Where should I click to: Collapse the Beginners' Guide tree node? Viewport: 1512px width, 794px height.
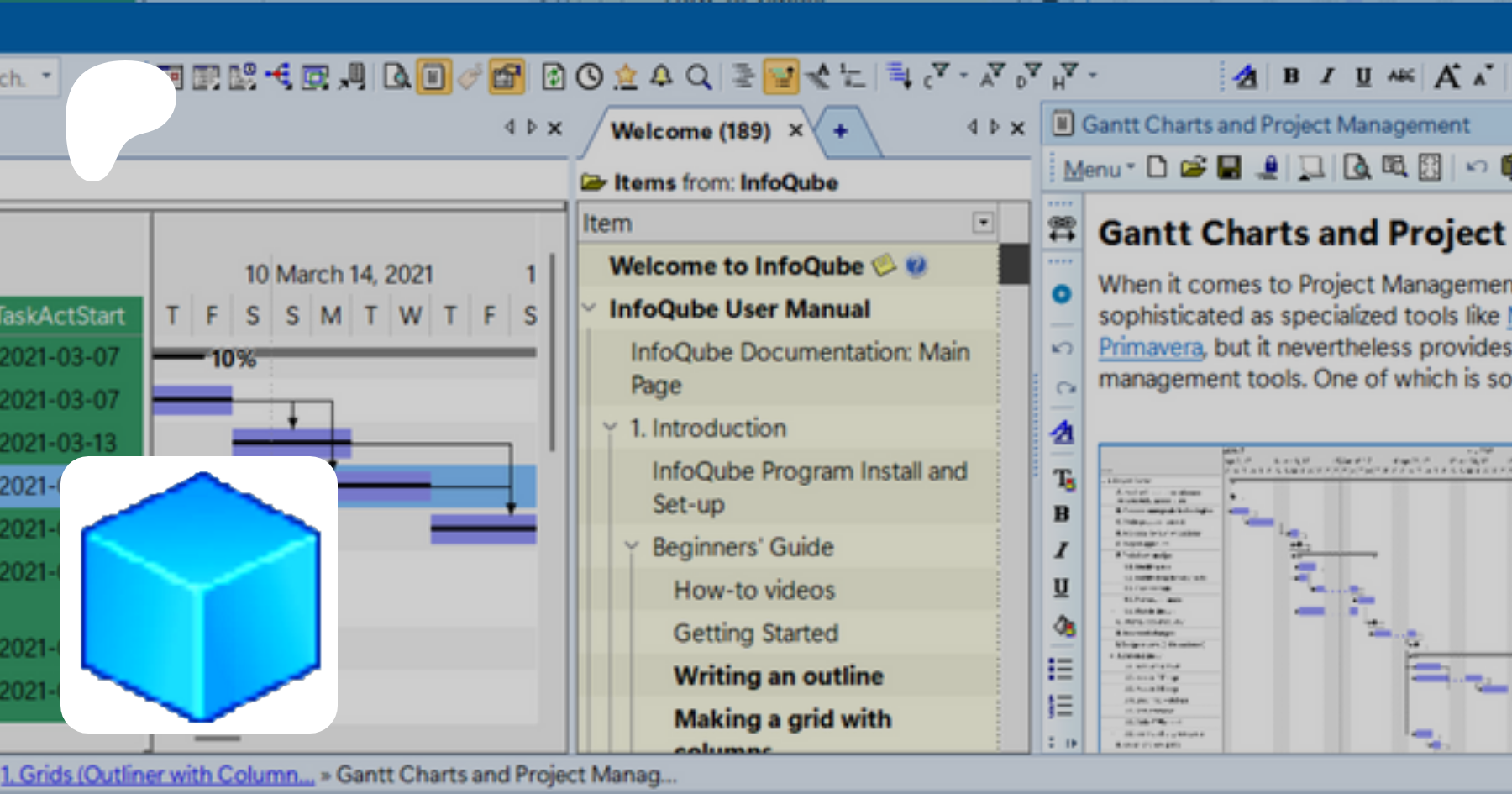point(633,547)
